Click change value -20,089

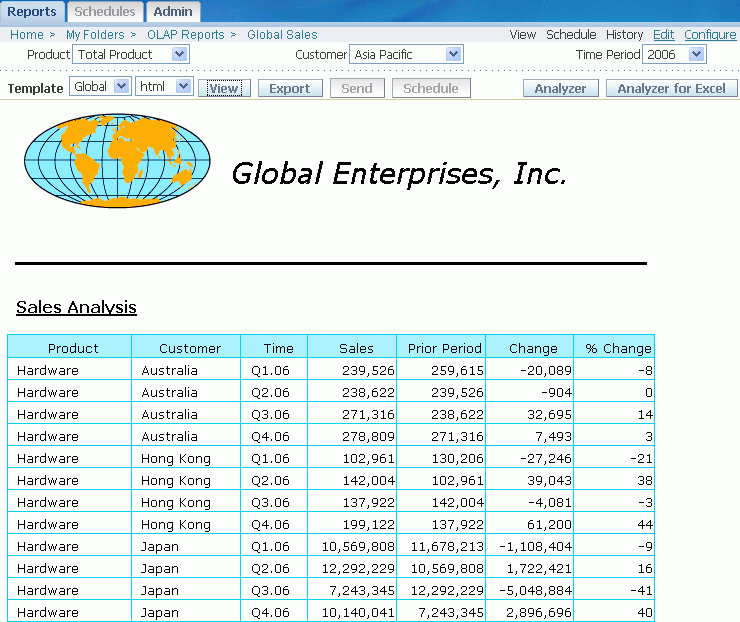pos(546,370)
